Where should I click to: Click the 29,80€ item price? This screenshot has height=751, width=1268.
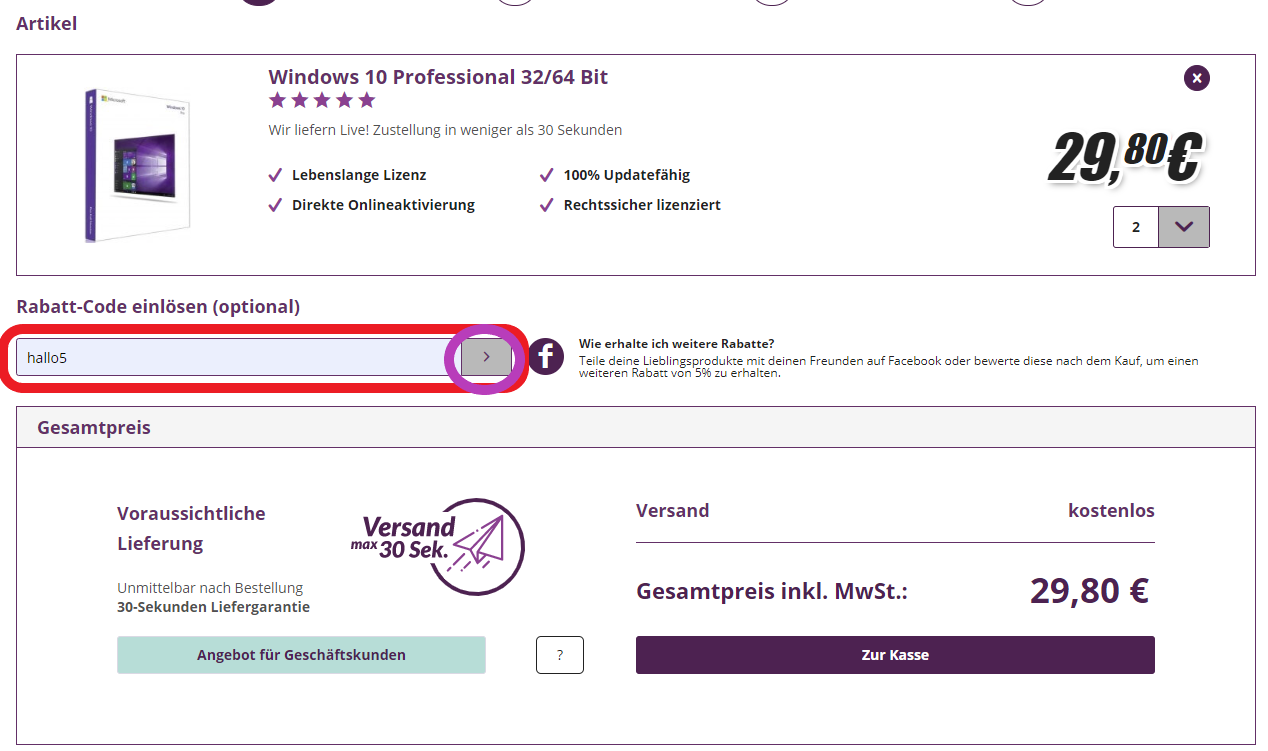[1124, 157]
